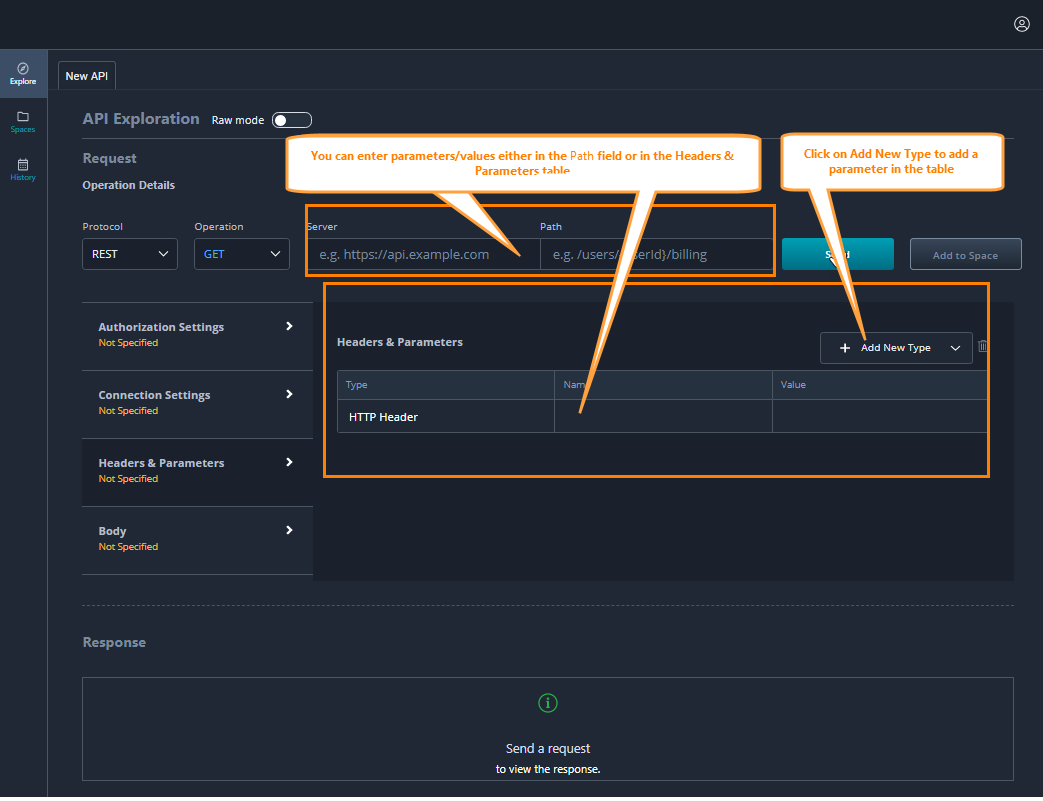Open the Operation dropdown showing GET
Viewport: 1043px width, 801px height.
point(241,254)
